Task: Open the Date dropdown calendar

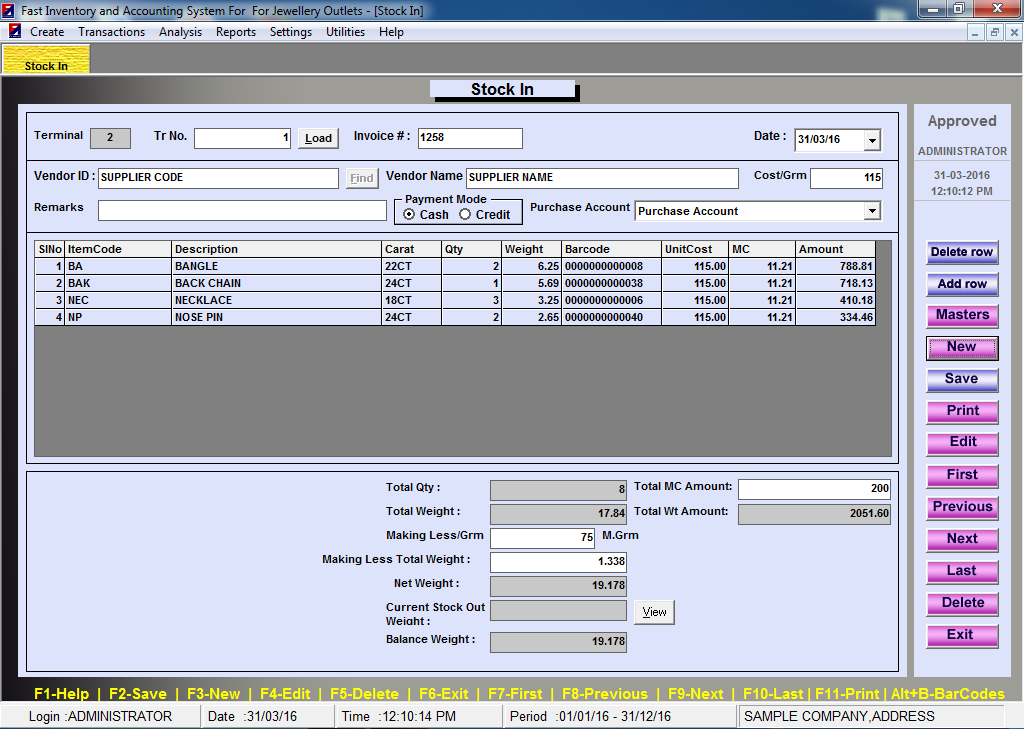Action: coord(871,140)
